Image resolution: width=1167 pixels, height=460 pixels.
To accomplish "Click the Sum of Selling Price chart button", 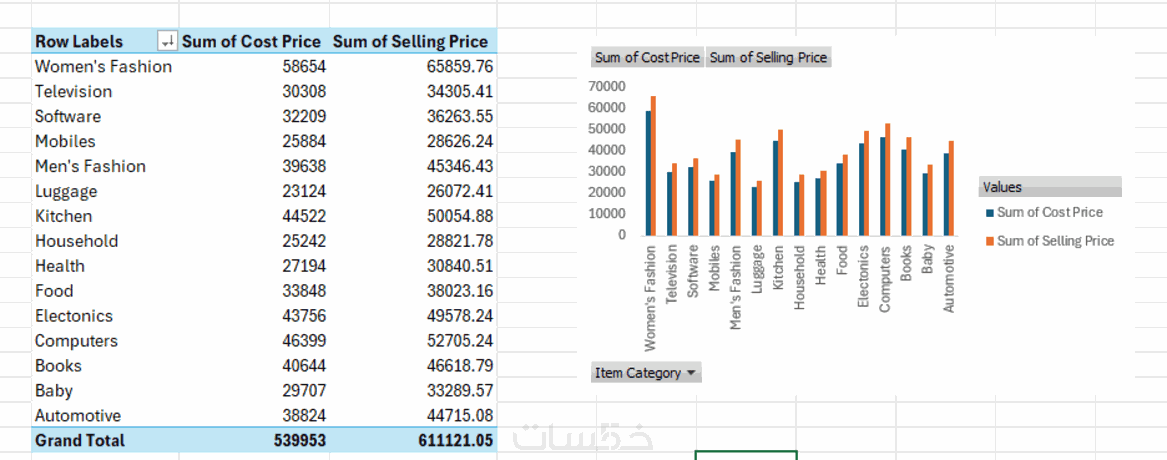I will coord(768,58).
